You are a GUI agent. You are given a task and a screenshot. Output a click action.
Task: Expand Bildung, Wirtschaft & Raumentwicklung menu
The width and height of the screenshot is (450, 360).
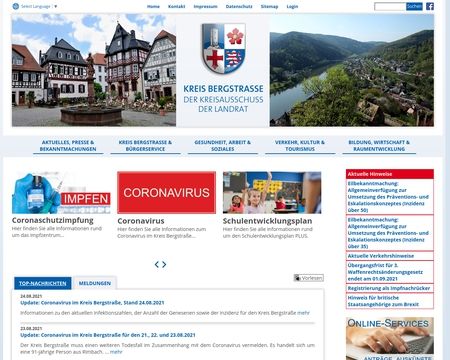click(x=379, y=146)
